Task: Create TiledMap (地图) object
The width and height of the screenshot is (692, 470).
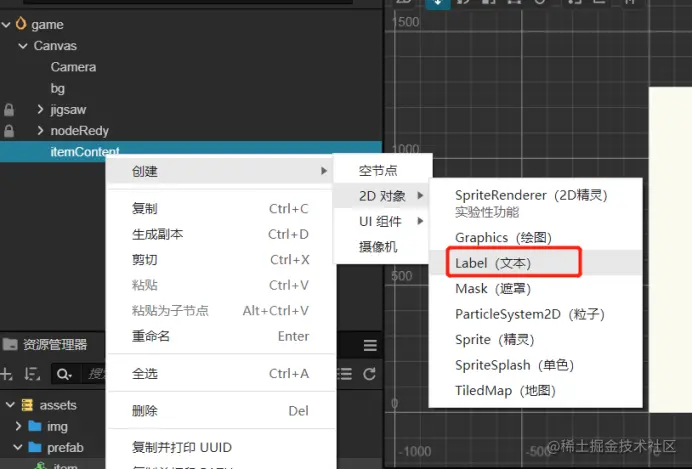Action: coord(535,391)
